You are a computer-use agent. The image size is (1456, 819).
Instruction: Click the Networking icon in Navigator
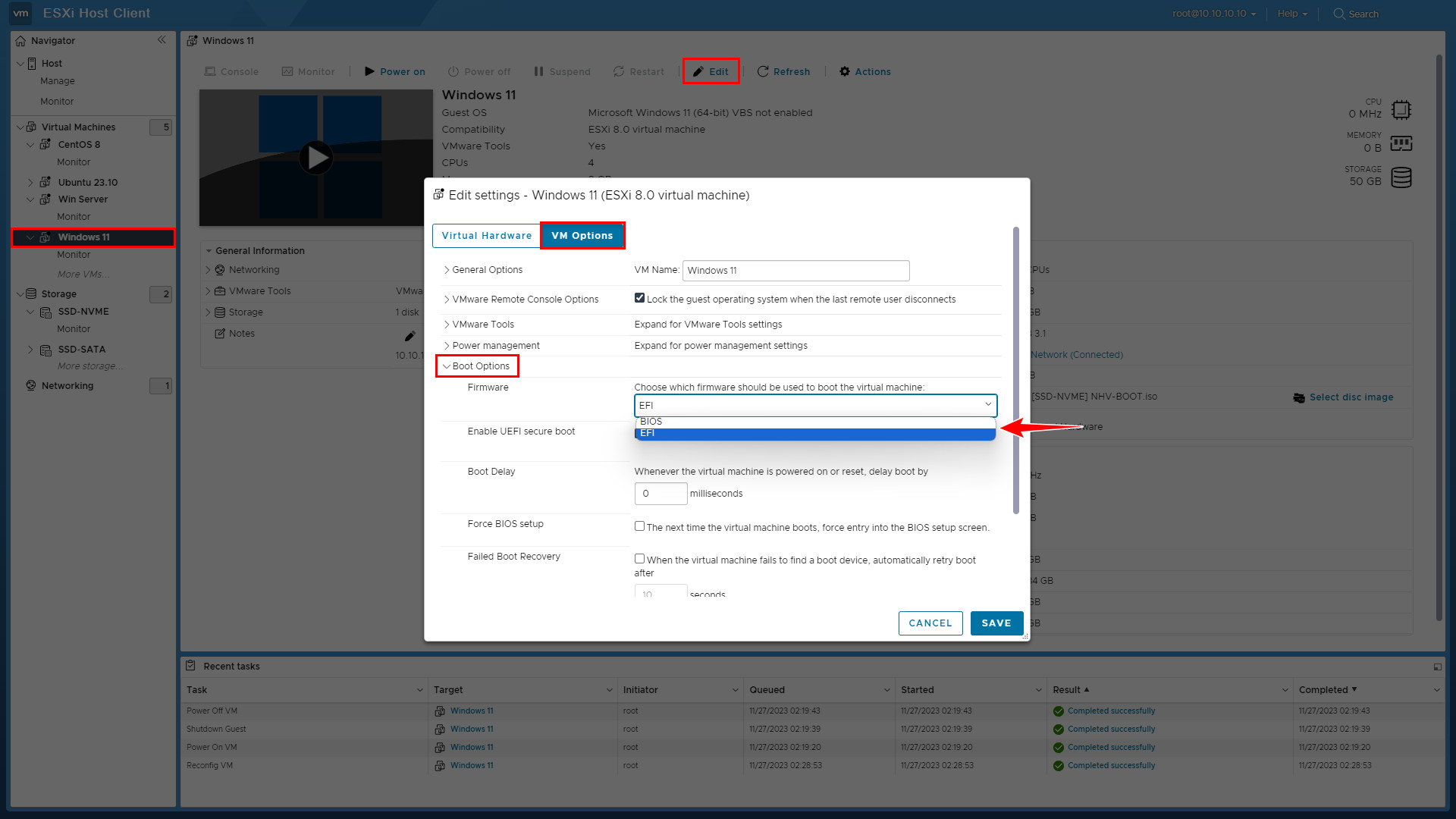[31, 386]
